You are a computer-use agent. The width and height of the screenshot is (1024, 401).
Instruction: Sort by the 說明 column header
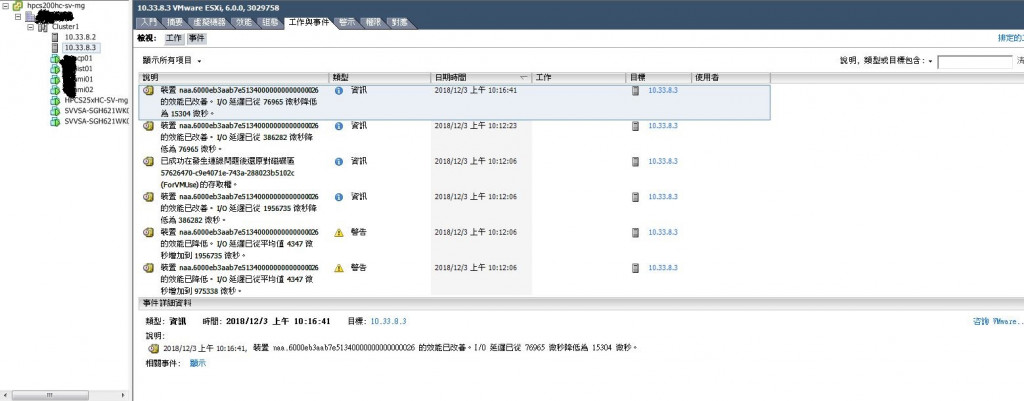click(235, 78)
